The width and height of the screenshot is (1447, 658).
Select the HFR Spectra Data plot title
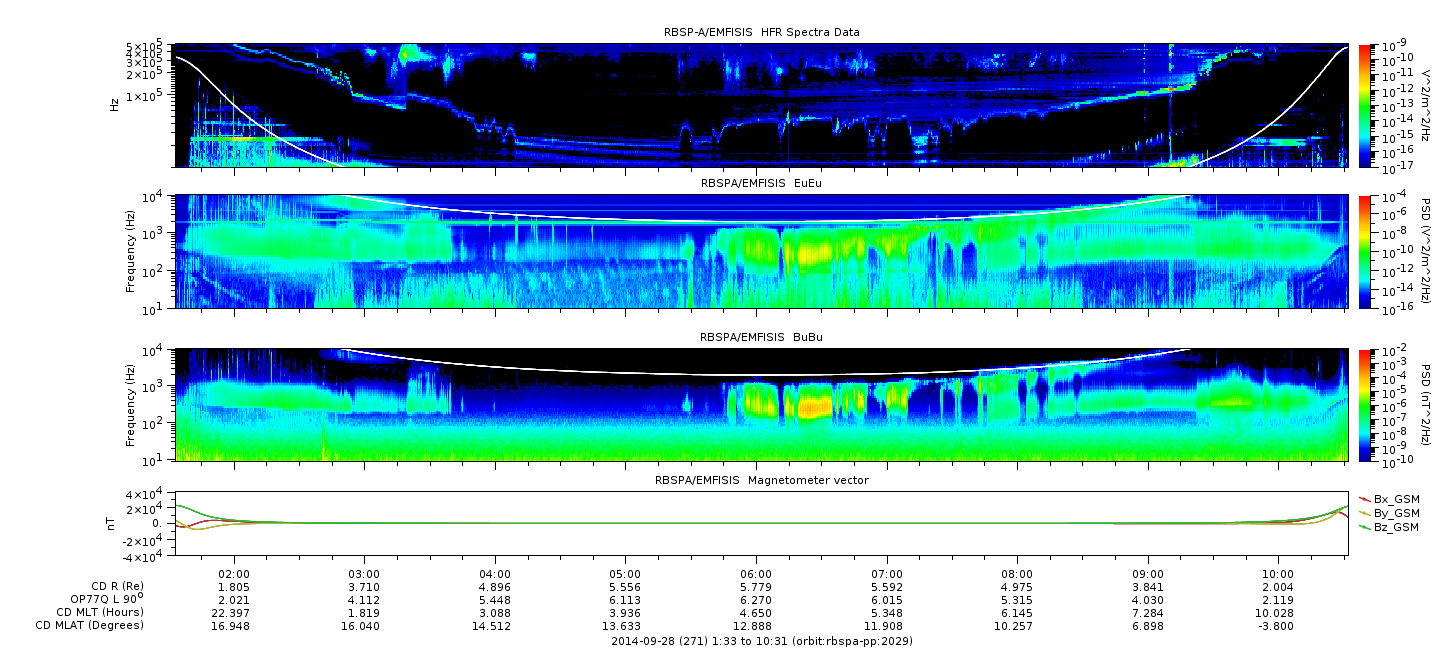(x=762, y=32)
